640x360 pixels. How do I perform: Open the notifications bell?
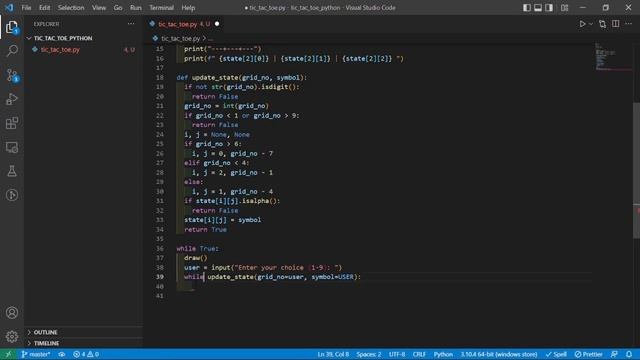[629, 354]
